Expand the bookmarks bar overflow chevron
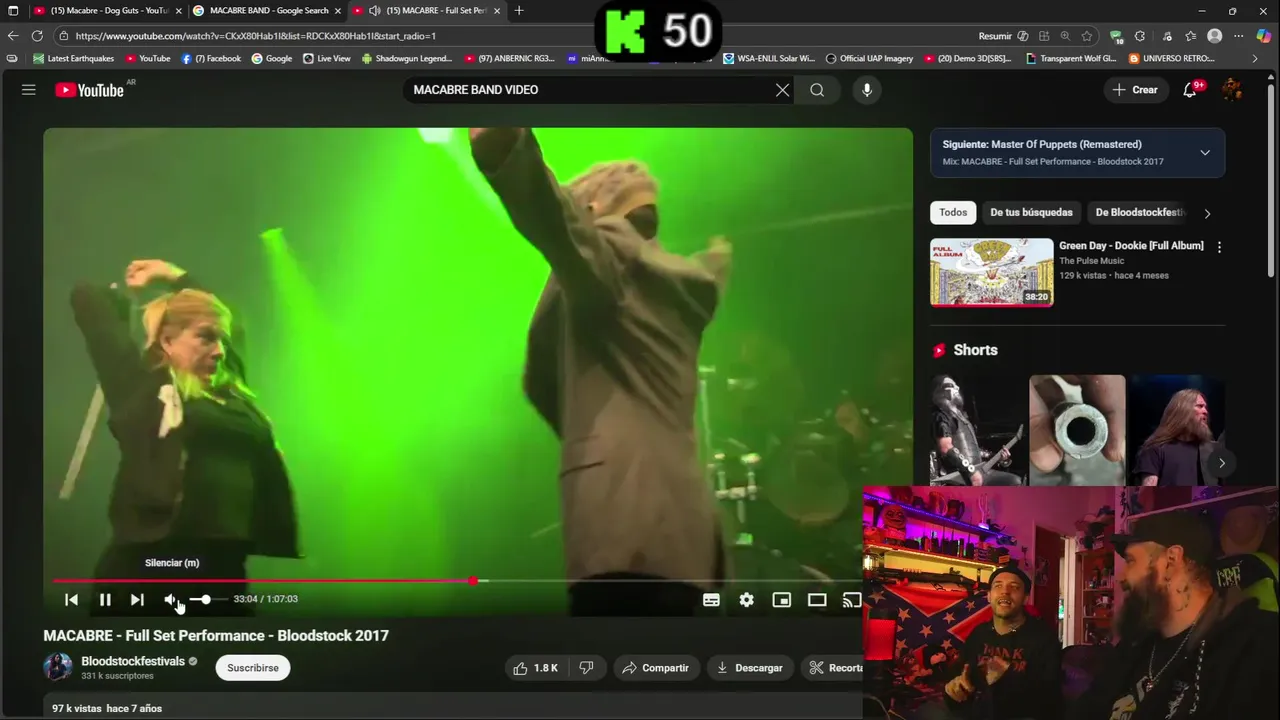 pyautogui.click(x=1255, y=59)
